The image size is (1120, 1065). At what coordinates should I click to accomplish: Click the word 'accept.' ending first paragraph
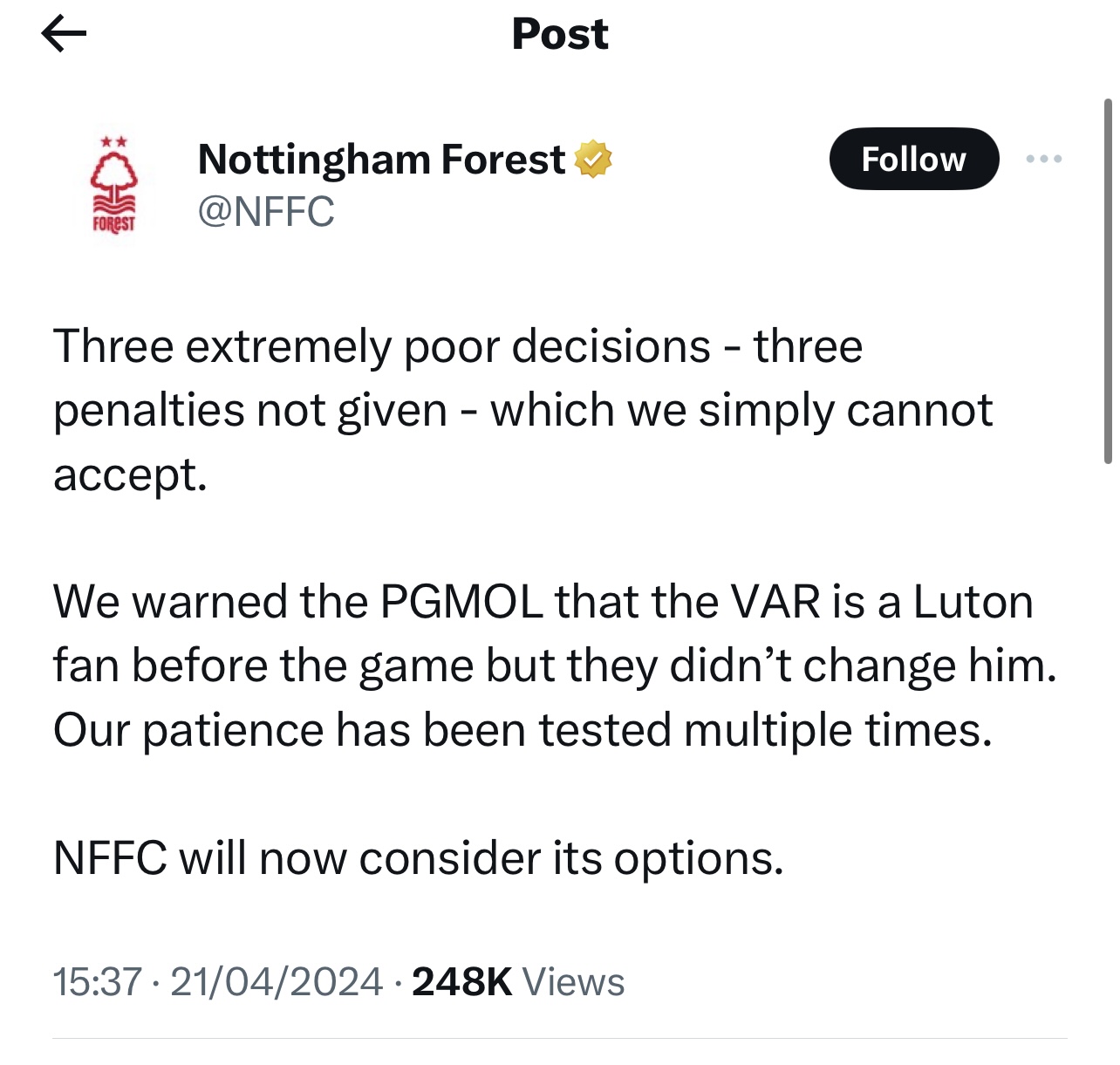[x=130, y=475]
